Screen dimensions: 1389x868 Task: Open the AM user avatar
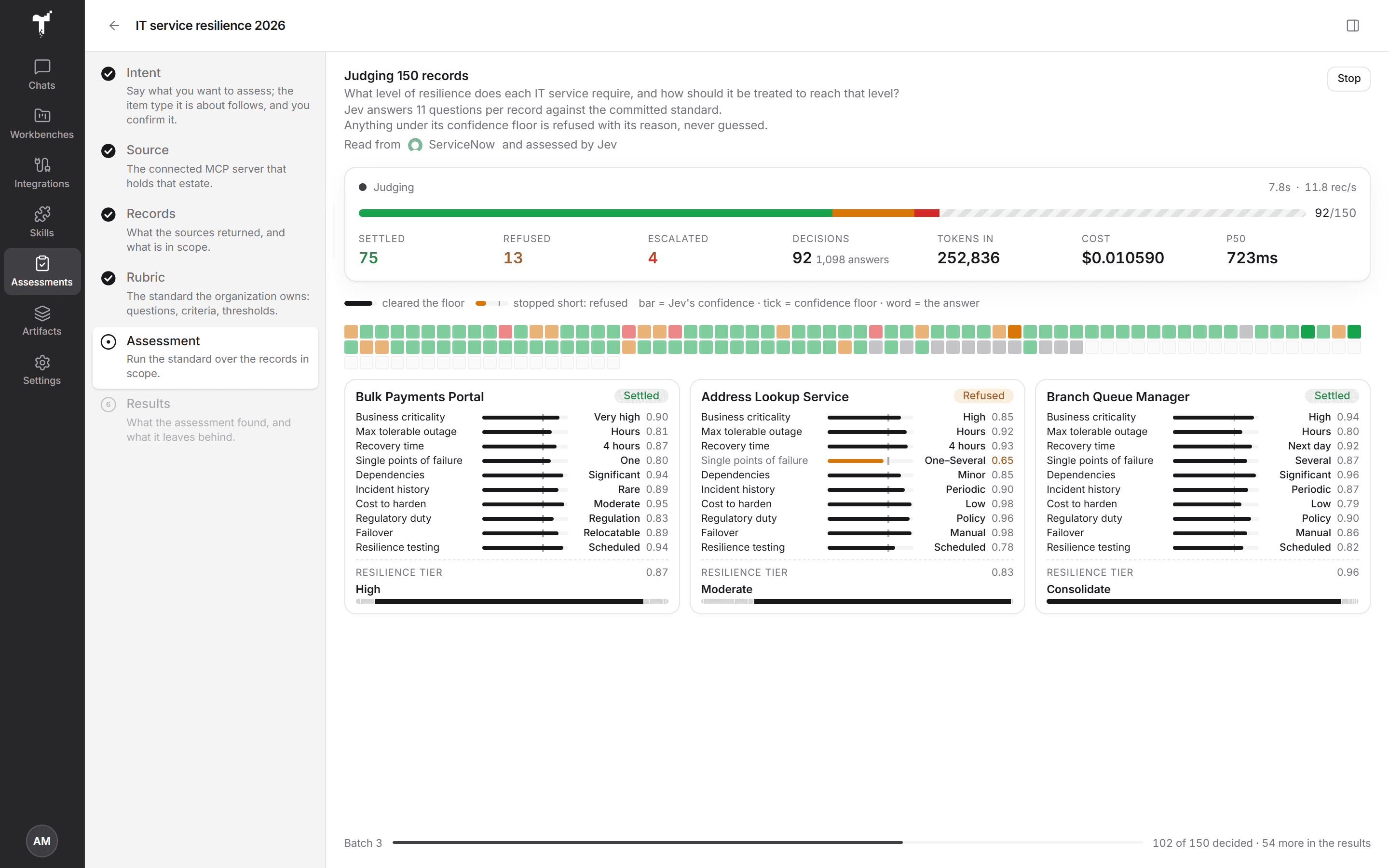(x=42, y=841)
